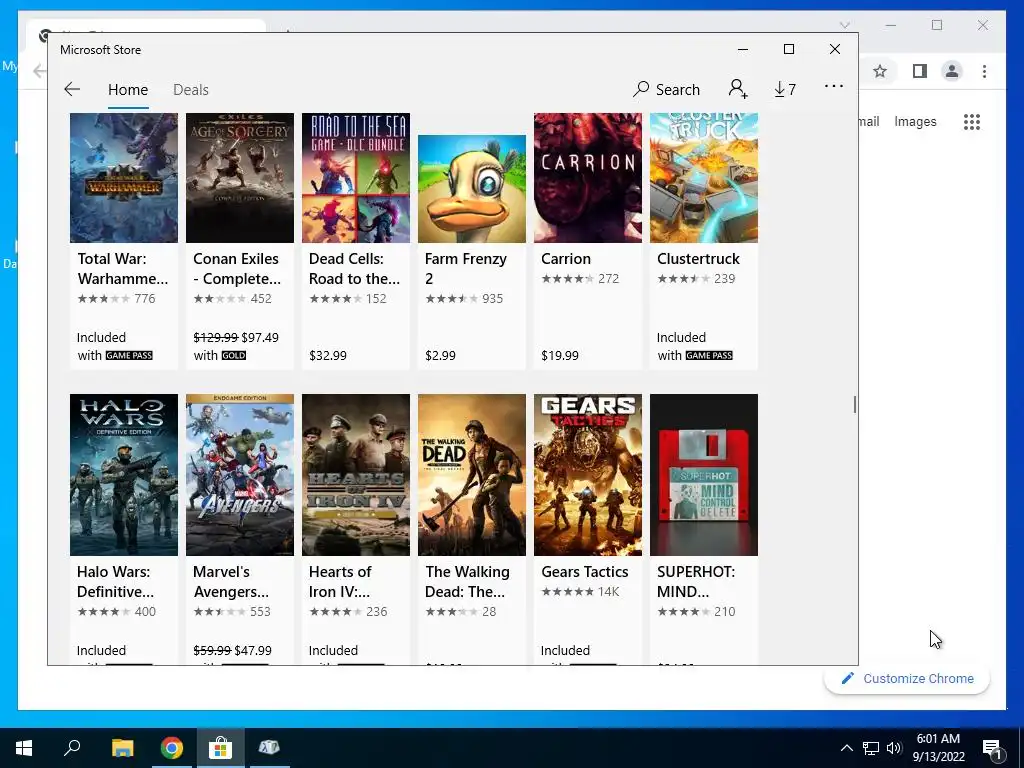The width and height of the screenshot is (1024, 768).
Task: Click the $19.99 Carrion price
Action: click(x=560, y=355)
